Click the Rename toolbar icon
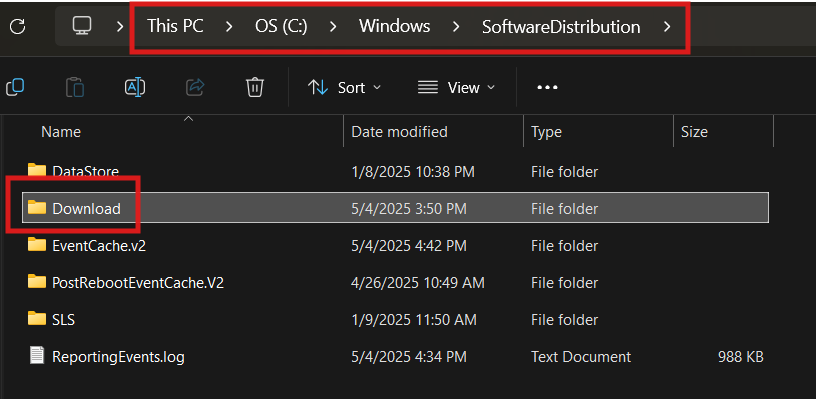 tap(135, 87)
